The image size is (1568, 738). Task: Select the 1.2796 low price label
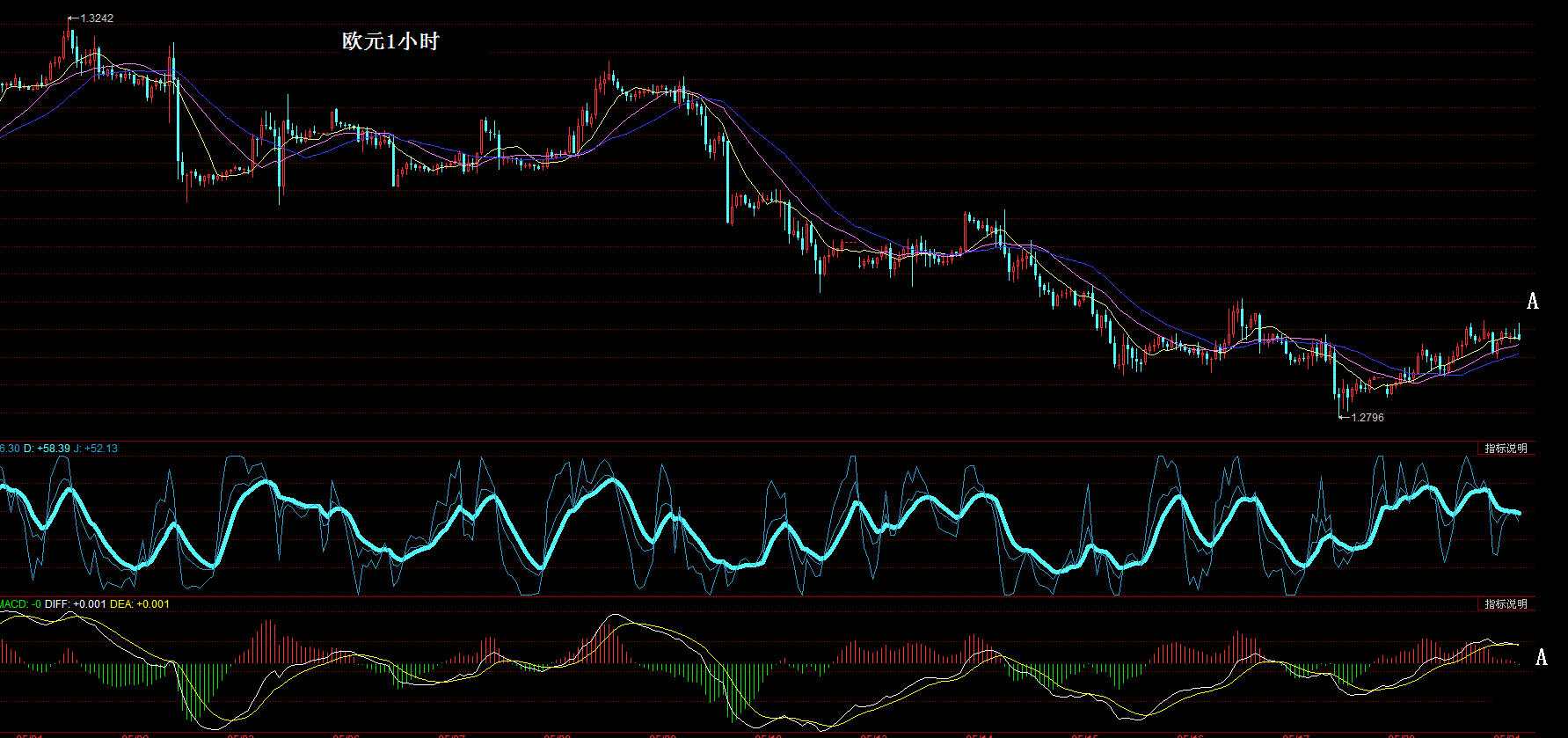click(x=1367, y=418)
